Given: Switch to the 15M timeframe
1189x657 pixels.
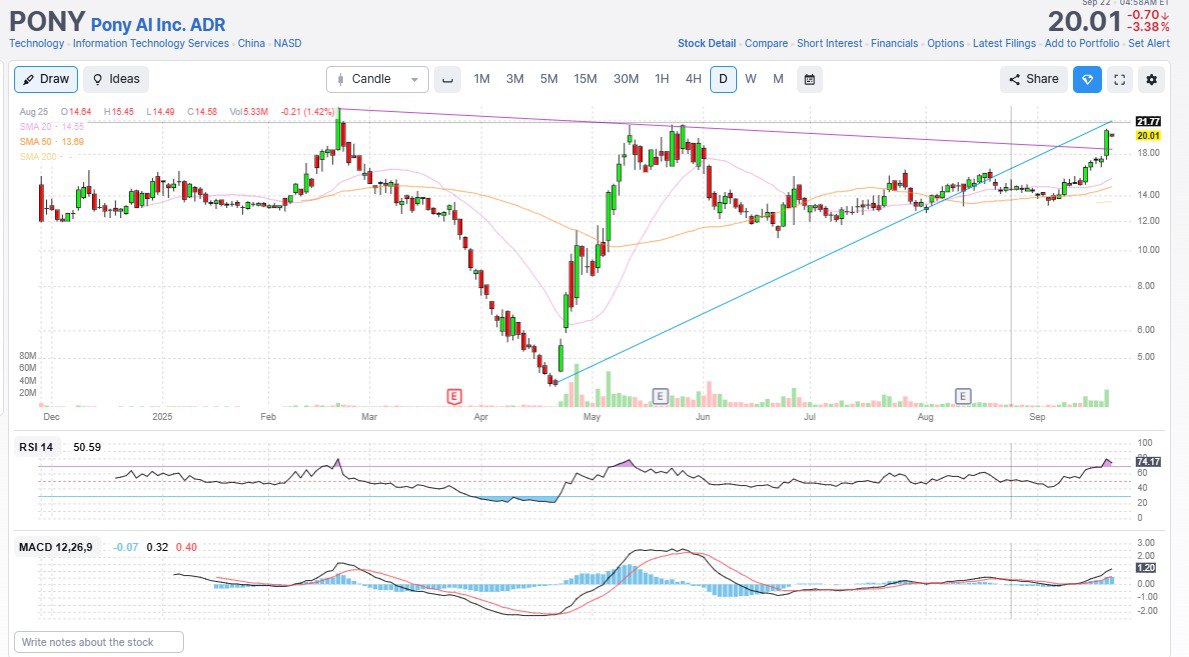Looking at the screenshot, I should 585,79.
